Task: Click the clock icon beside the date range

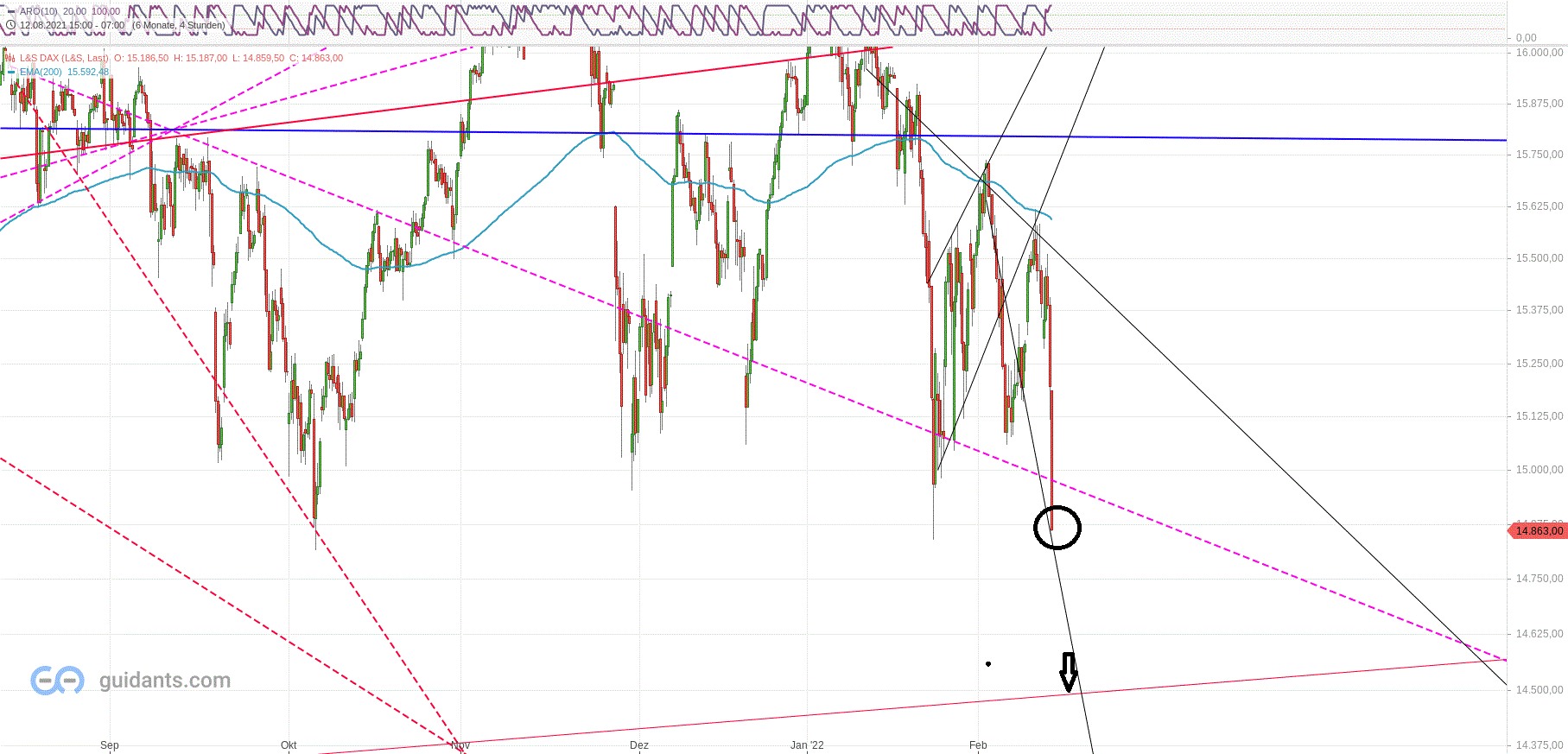Action: tap(11, 25)
